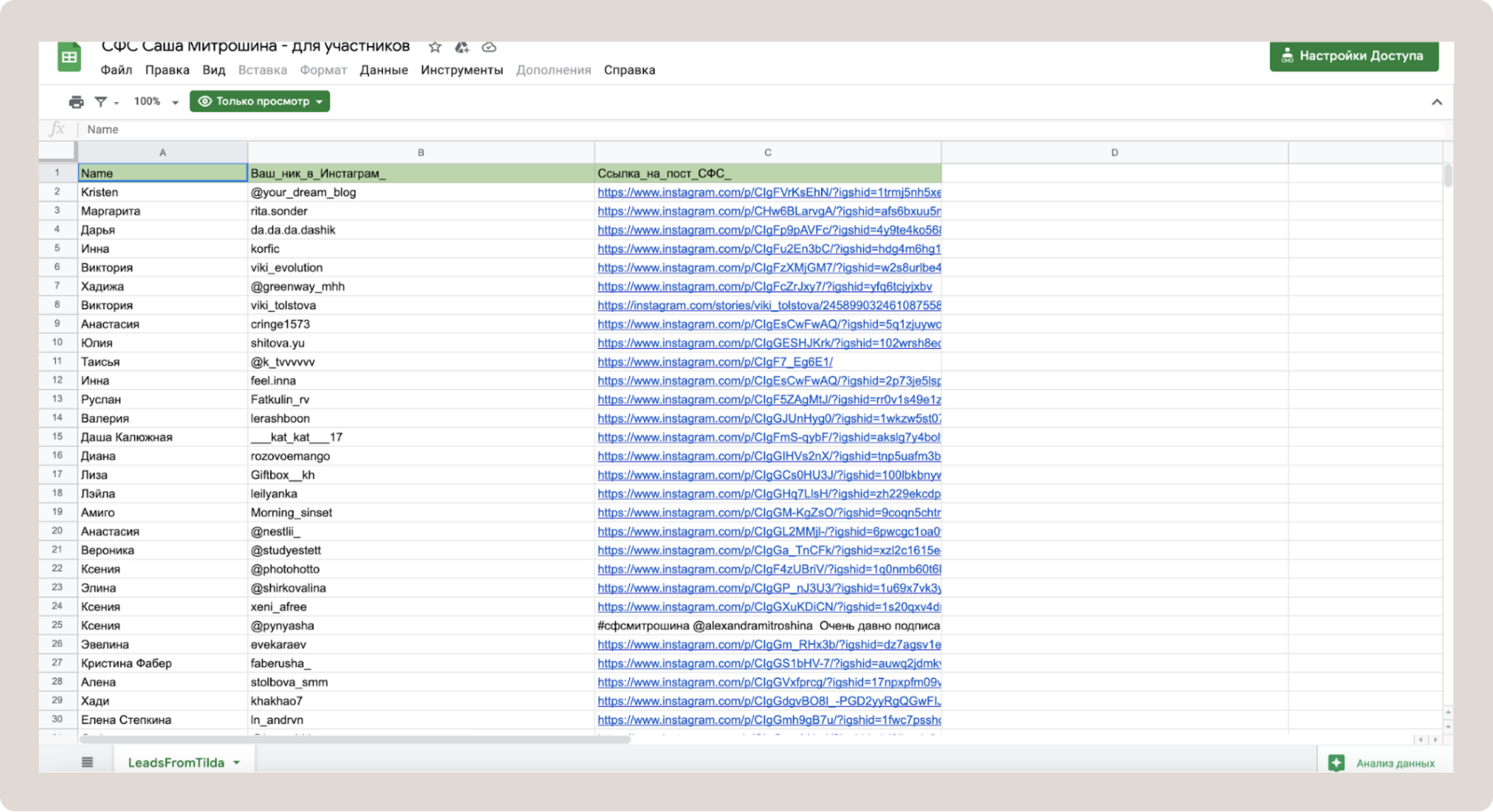The height and width of the screenshot is (812, 1493).
Task: Open the filter views funnel icon
Action: 101,102
